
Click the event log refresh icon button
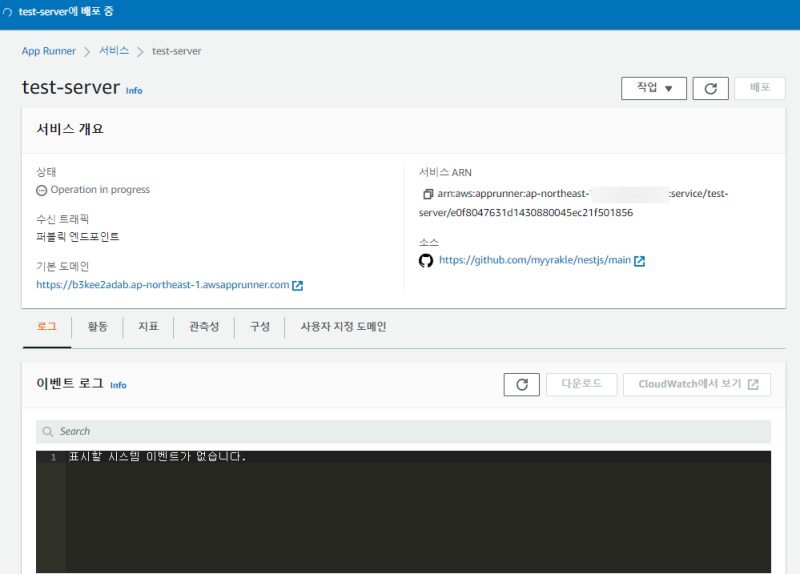click(521, 384)
